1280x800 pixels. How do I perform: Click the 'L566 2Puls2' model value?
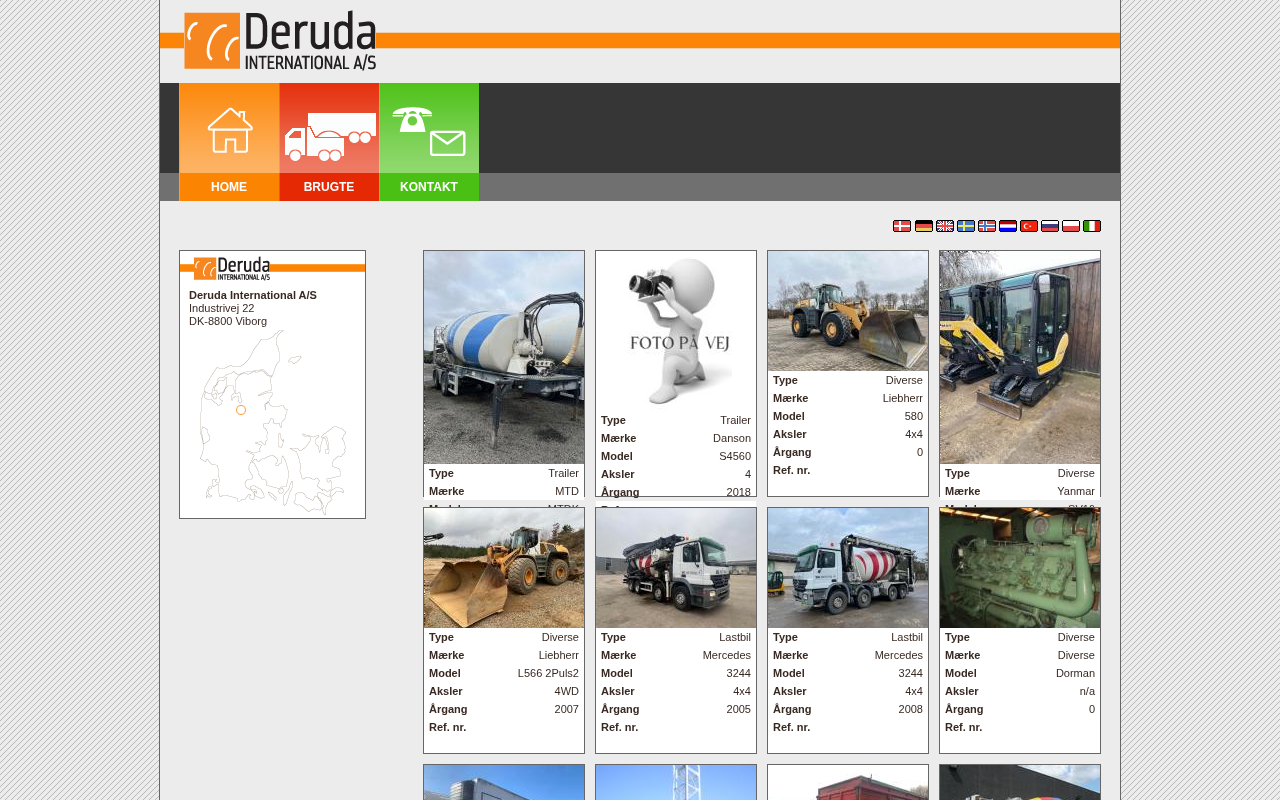tap(548, 673)
